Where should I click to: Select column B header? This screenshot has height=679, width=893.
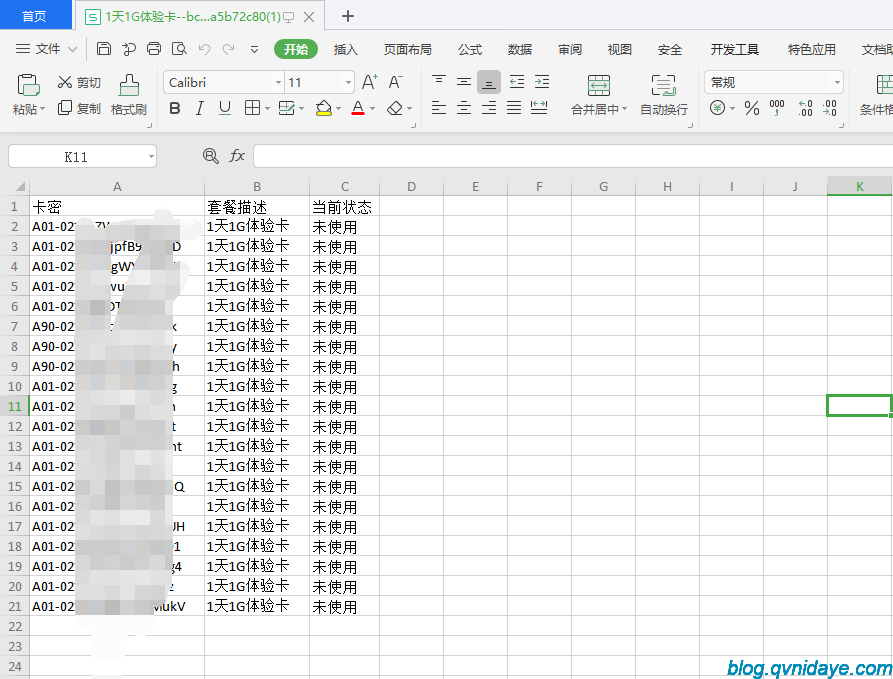[x=257, y=186]
